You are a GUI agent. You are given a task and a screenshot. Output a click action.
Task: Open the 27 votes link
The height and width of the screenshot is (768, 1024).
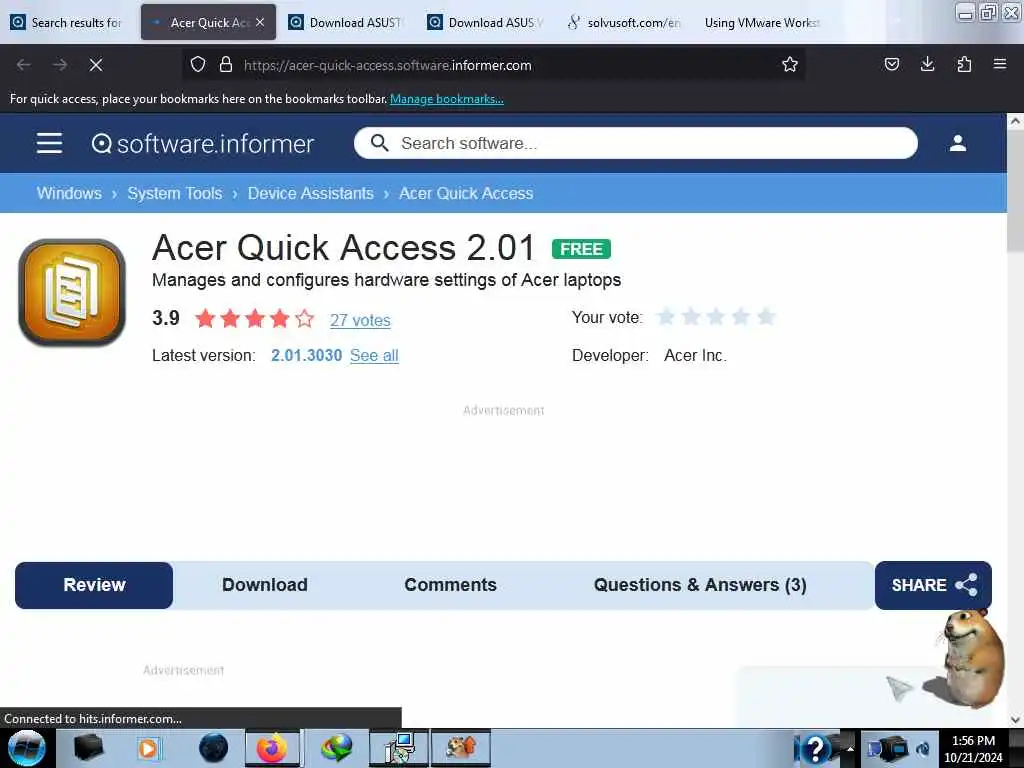pos(360,320)
